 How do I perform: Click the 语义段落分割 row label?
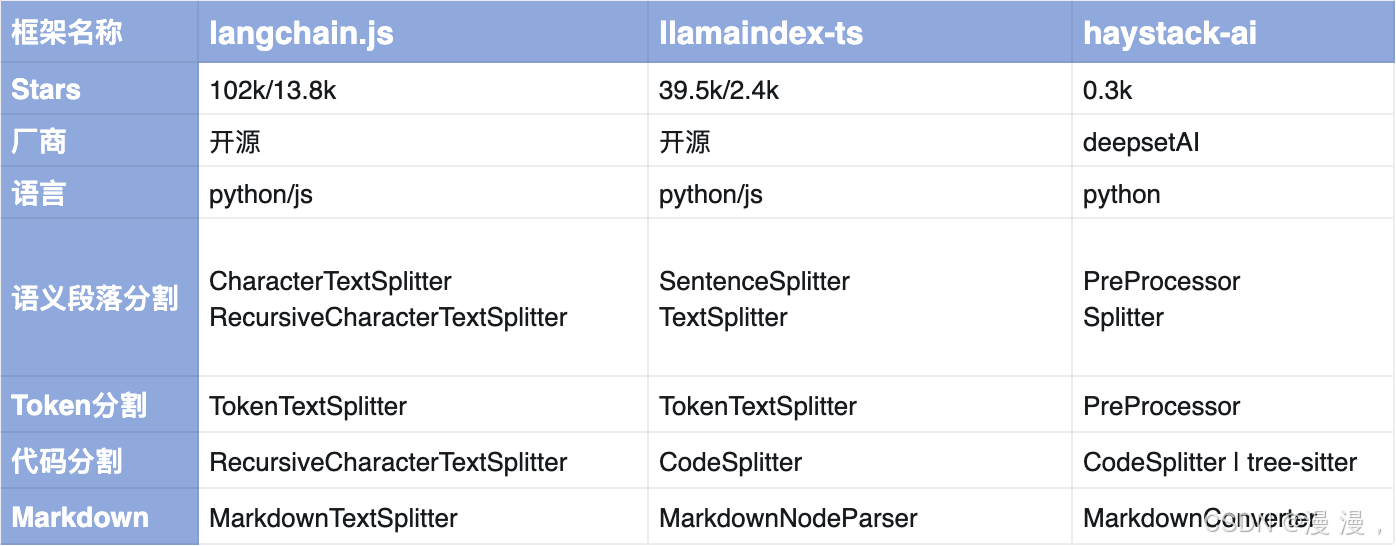coord(95,298)
